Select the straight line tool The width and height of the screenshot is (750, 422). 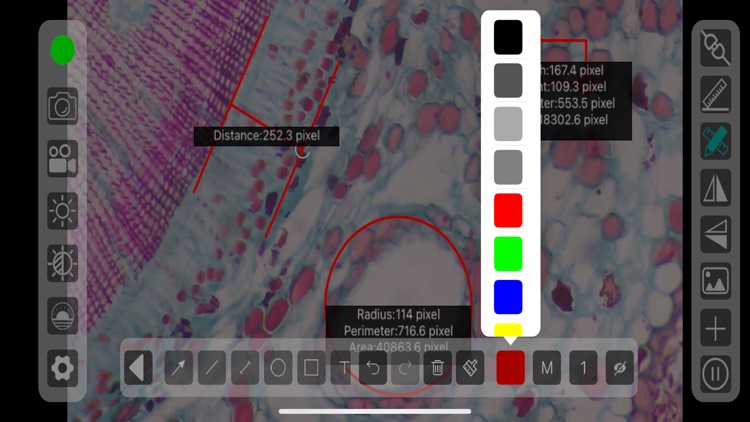pos(211,367)
